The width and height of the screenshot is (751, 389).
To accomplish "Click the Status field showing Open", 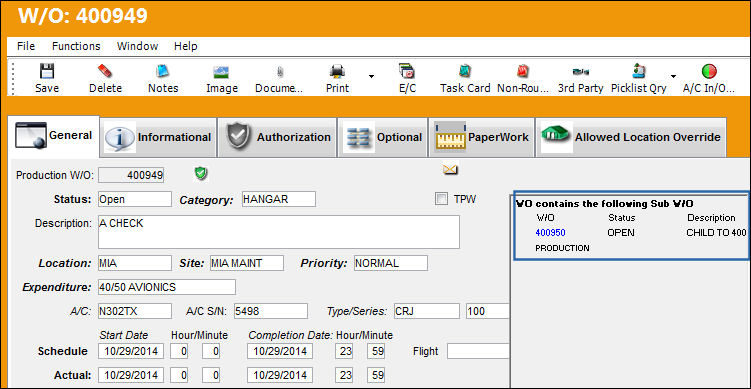I will pyautogui.click(x=135, y=199).
